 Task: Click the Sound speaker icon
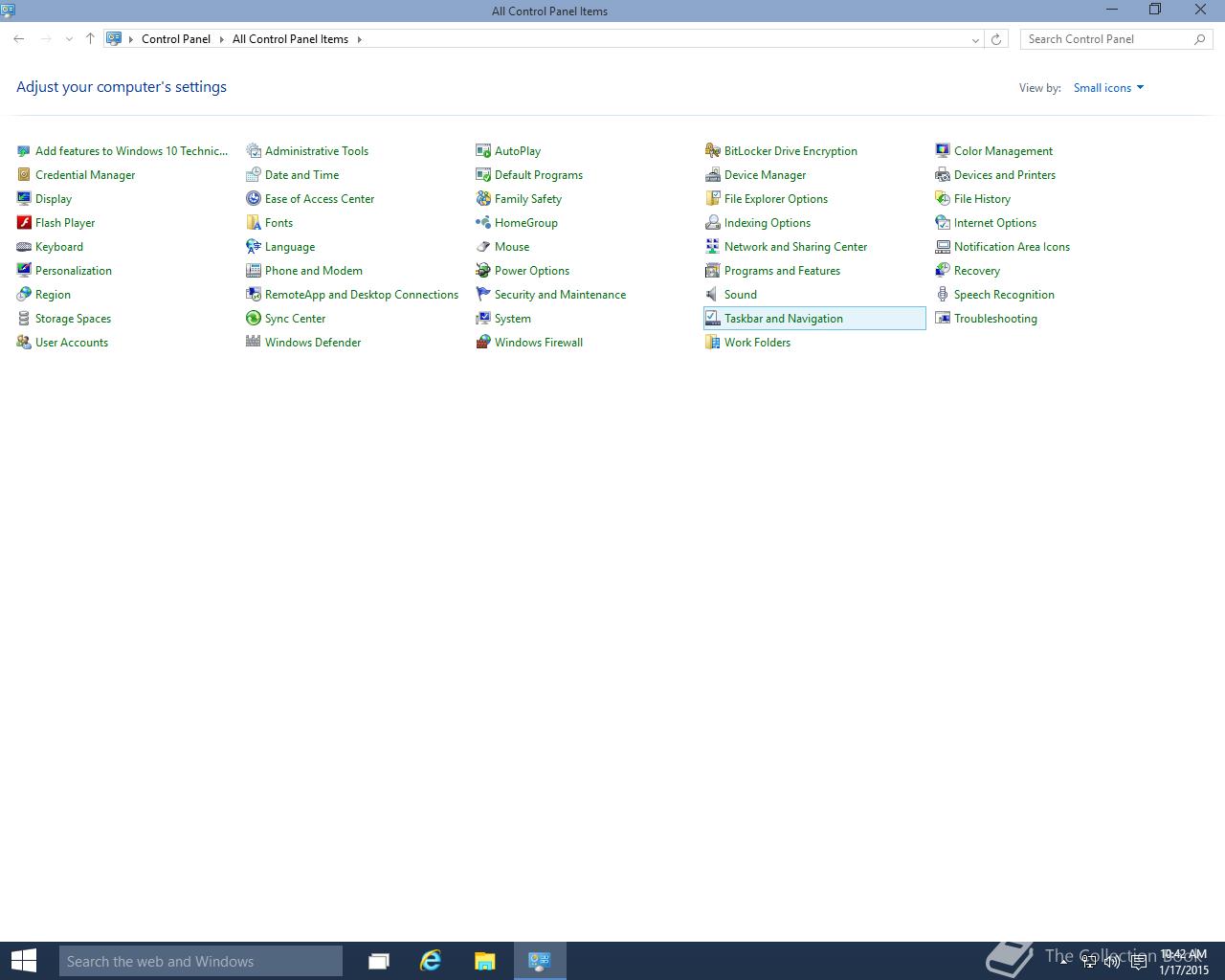[713, 294]
